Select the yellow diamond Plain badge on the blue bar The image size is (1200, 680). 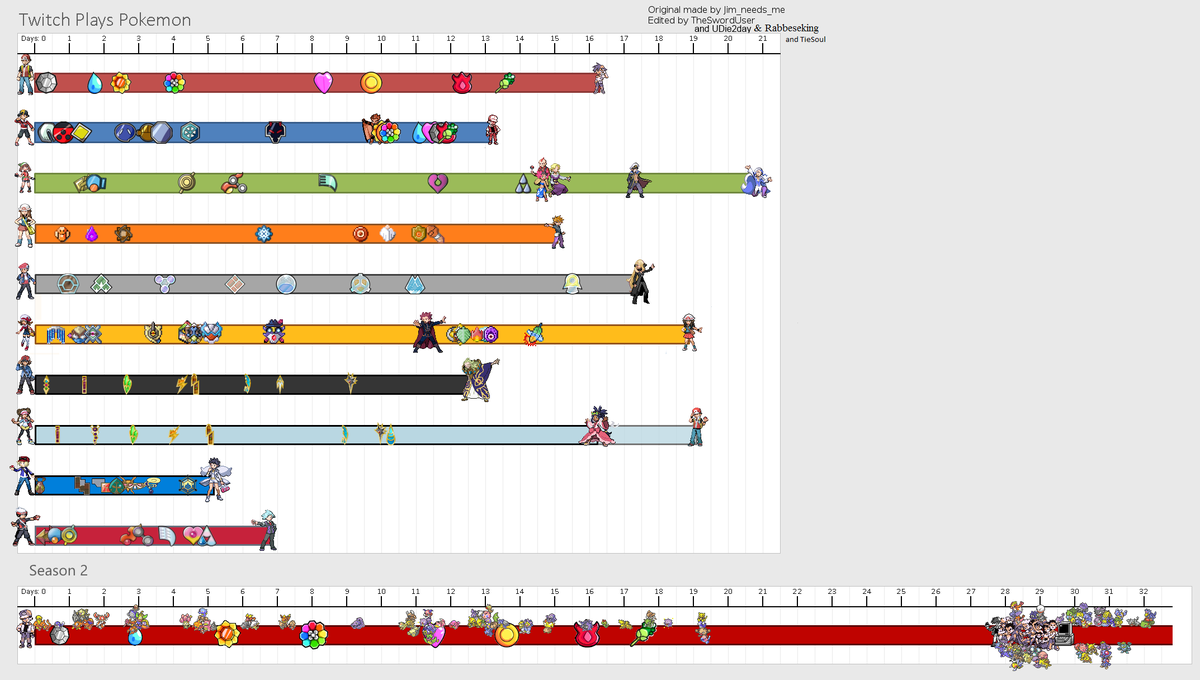coord(81,132)
